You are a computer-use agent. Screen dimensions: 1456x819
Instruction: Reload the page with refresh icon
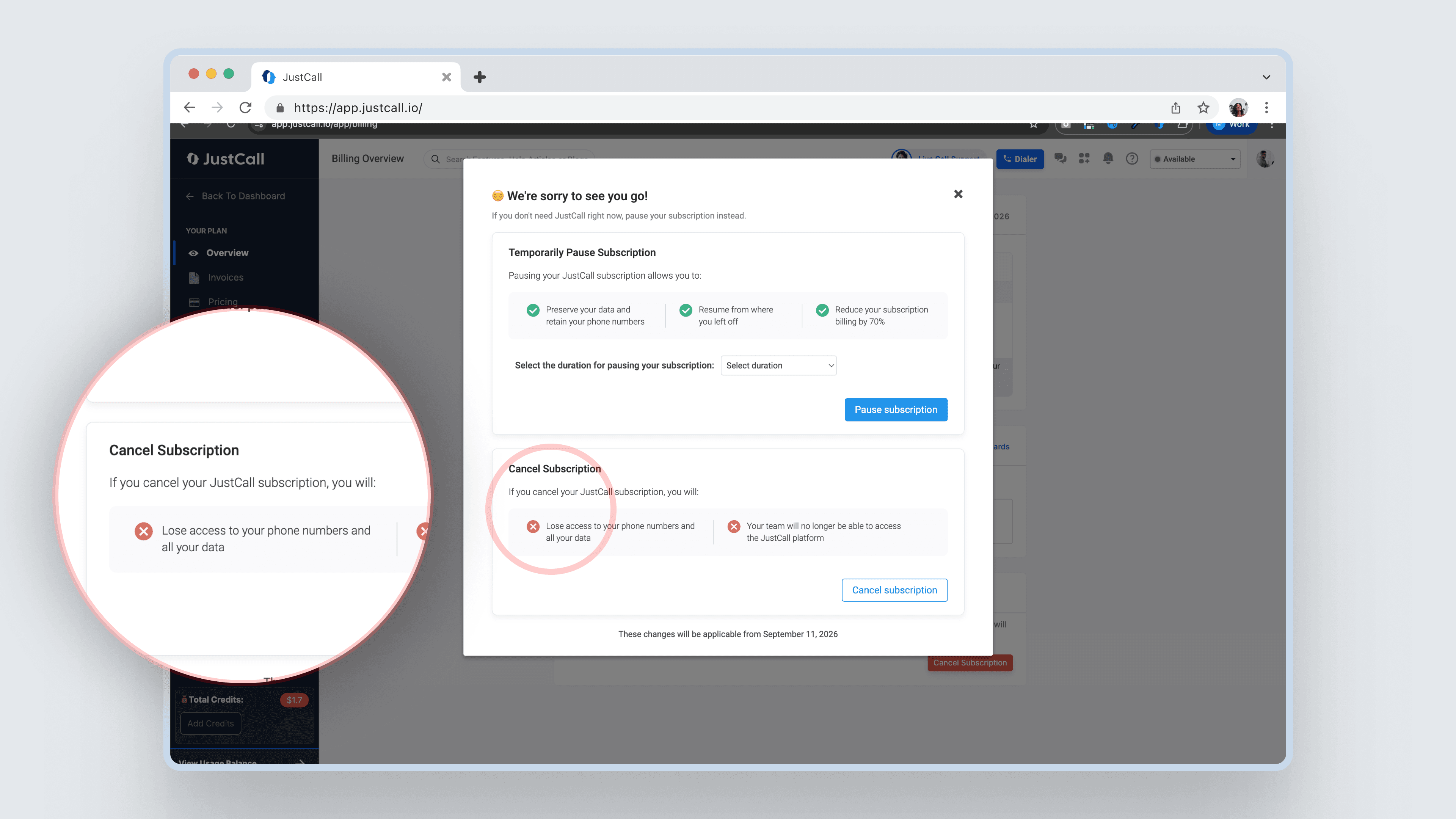coord(245,107)
